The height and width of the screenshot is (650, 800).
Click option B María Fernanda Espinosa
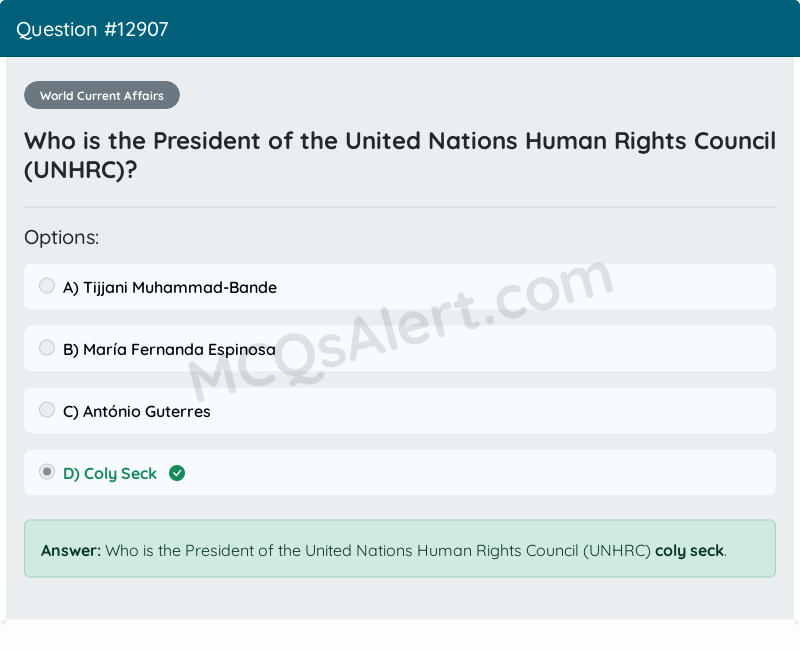170,349
